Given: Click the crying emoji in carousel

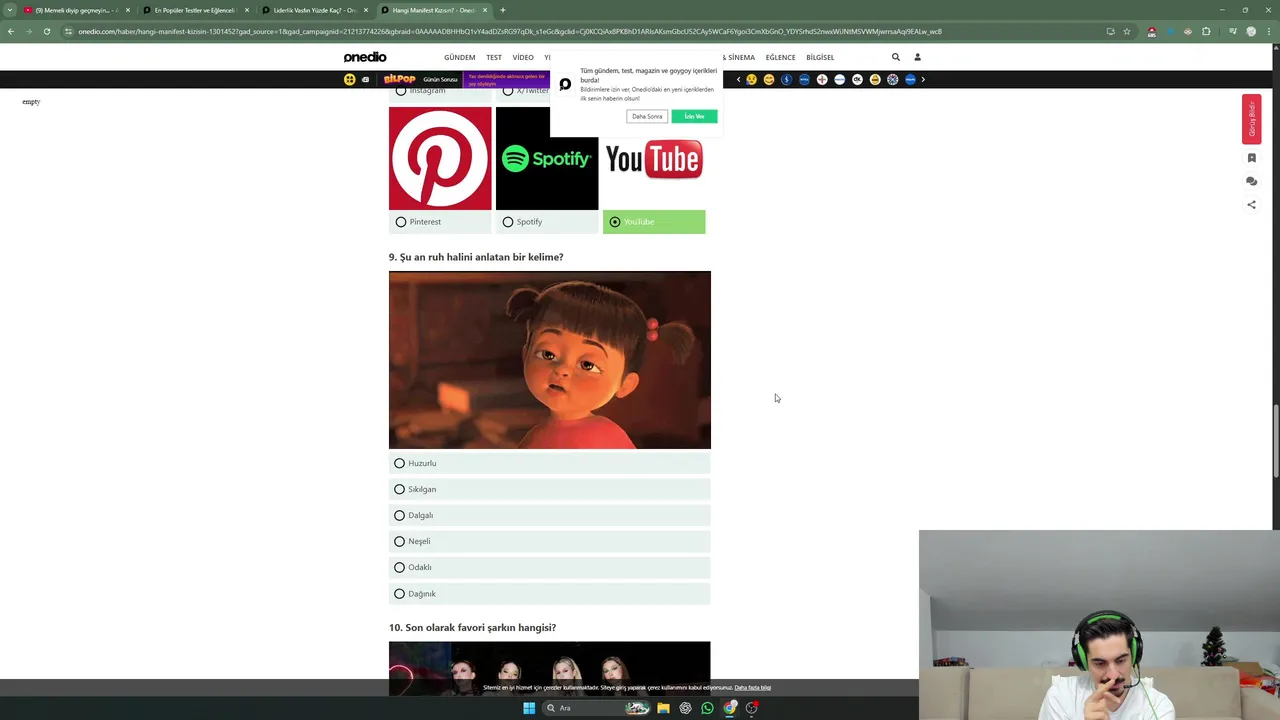Looking at the screenshot, I should tap(751, 79).
